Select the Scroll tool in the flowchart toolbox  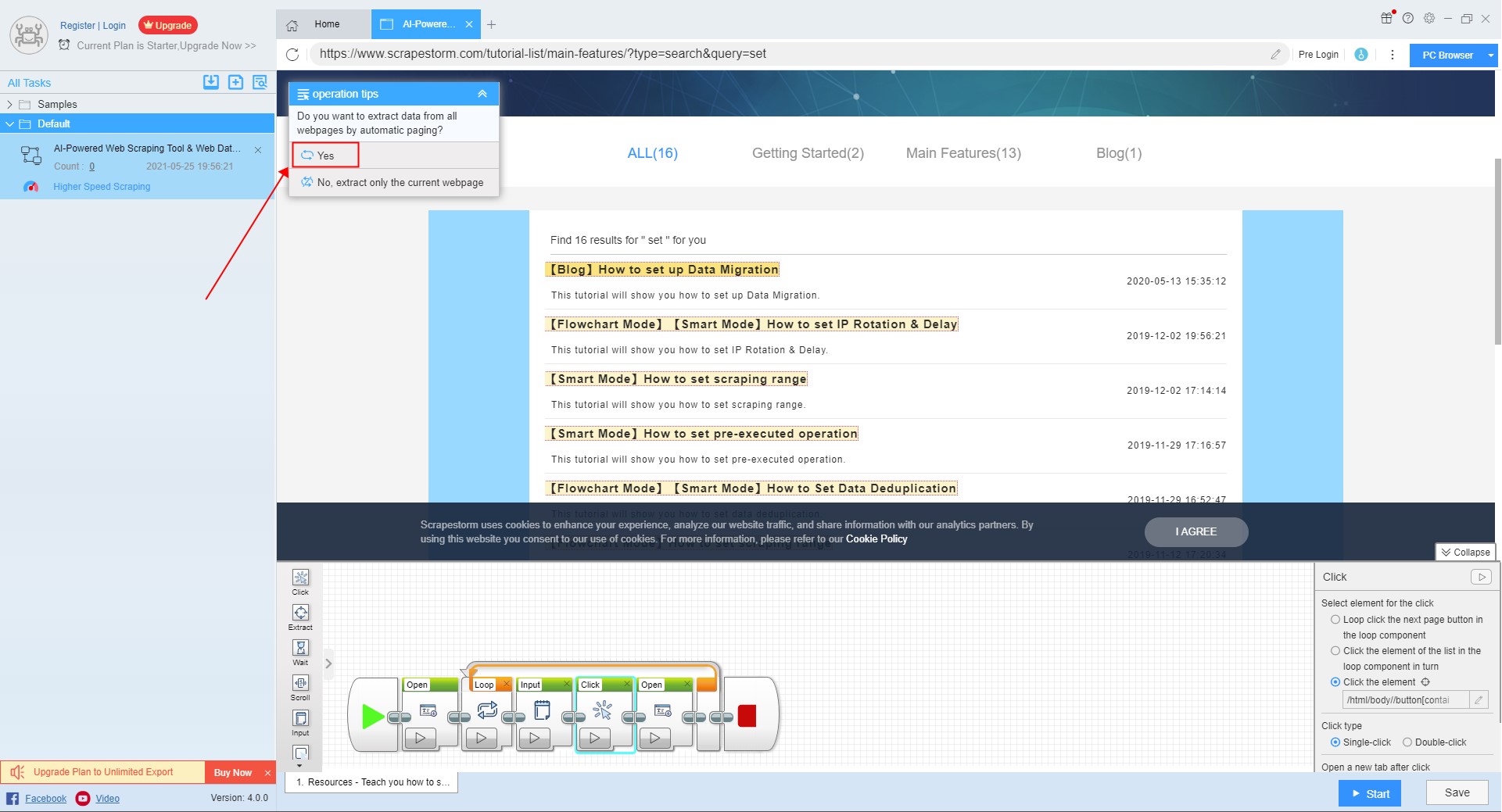click(300, 688)
